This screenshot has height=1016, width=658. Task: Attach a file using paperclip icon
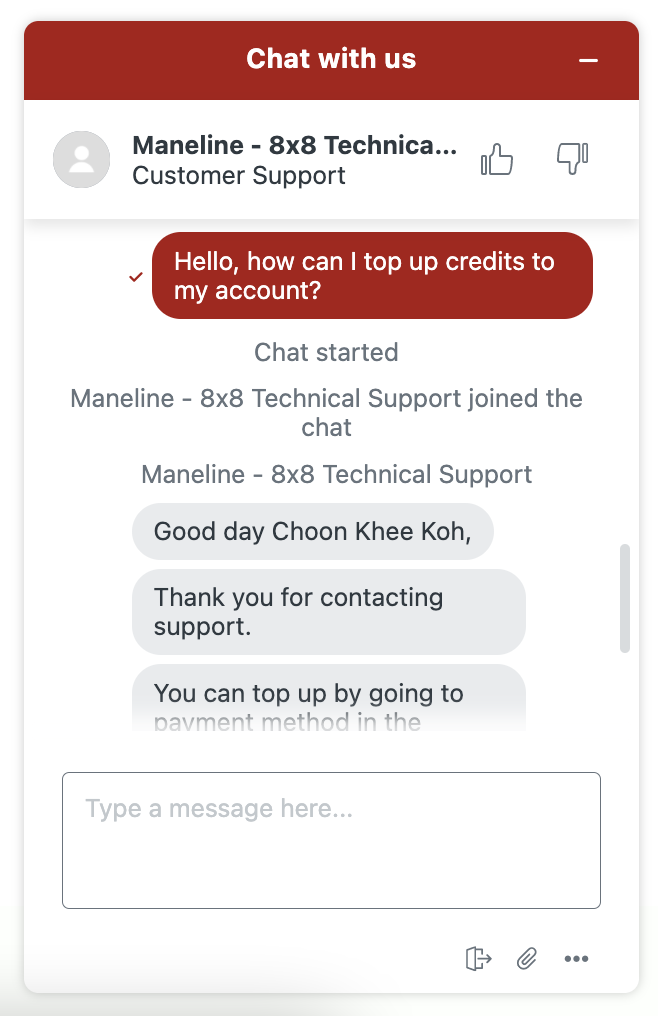pyautogui.click(x=526, y=958)
